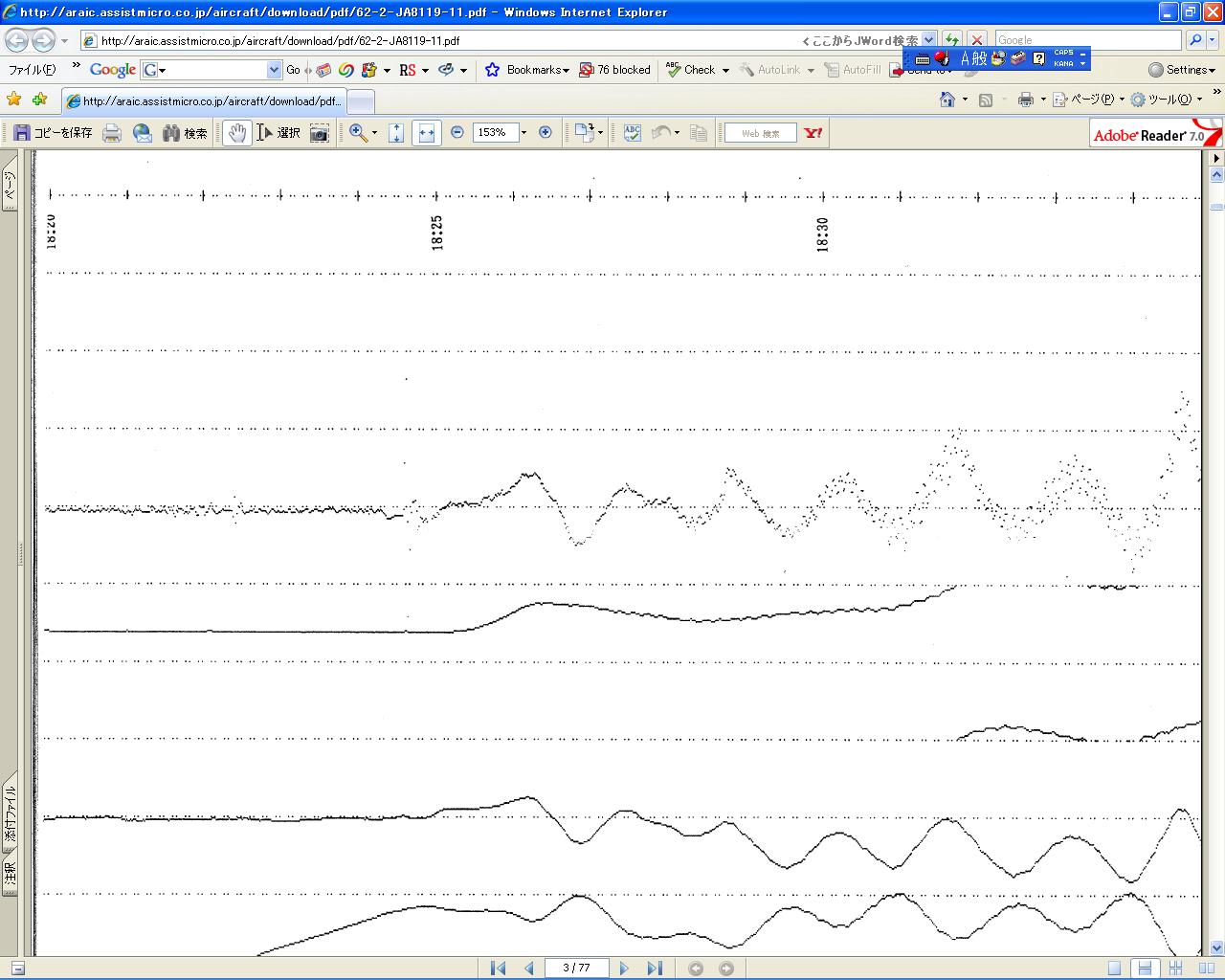Image resolution: width=1225 pixels, height=980 pixels.
Task: Click the IE Back button
Action: tap(17, 40)
